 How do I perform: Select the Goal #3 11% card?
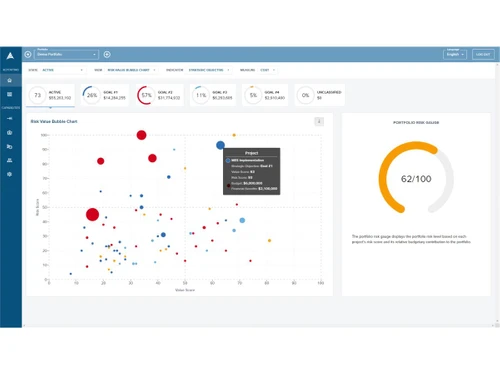pyautogui.click(x=213, y=95)
